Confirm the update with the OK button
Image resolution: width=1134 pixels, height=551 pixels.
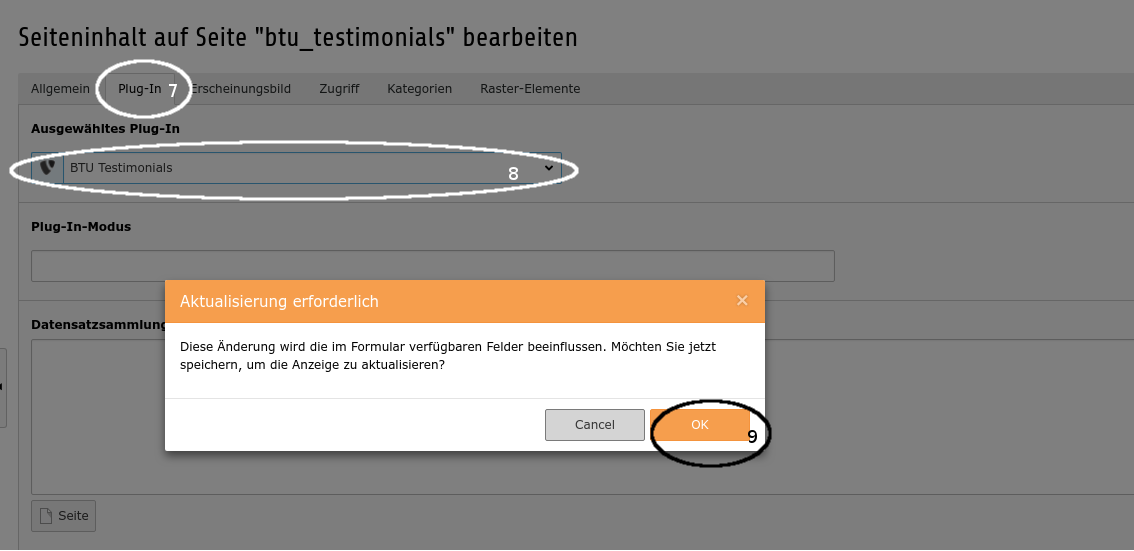pos(699,425)
